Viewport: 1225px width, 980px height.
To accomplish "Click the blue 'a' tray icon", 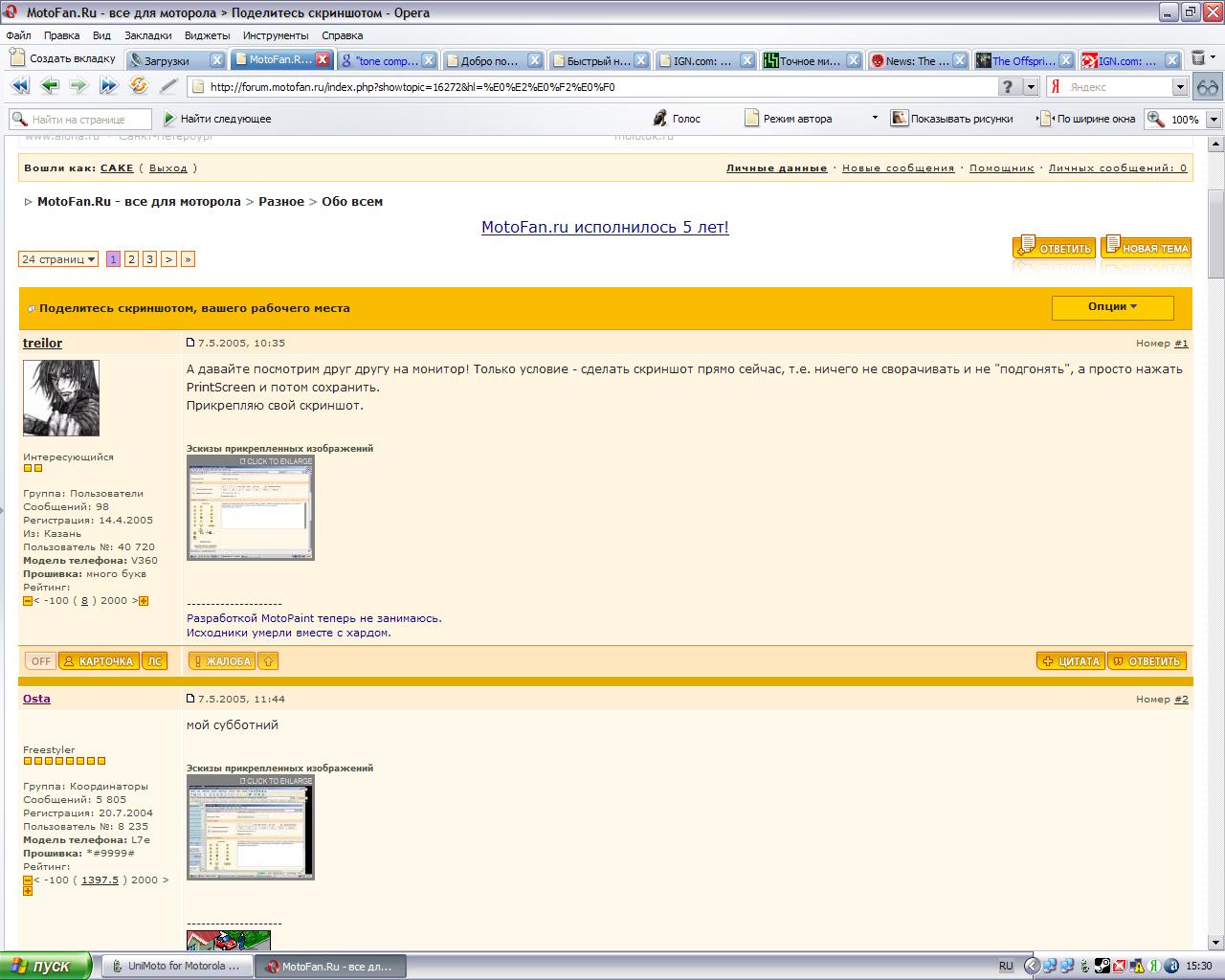I will click(1172, 966).
